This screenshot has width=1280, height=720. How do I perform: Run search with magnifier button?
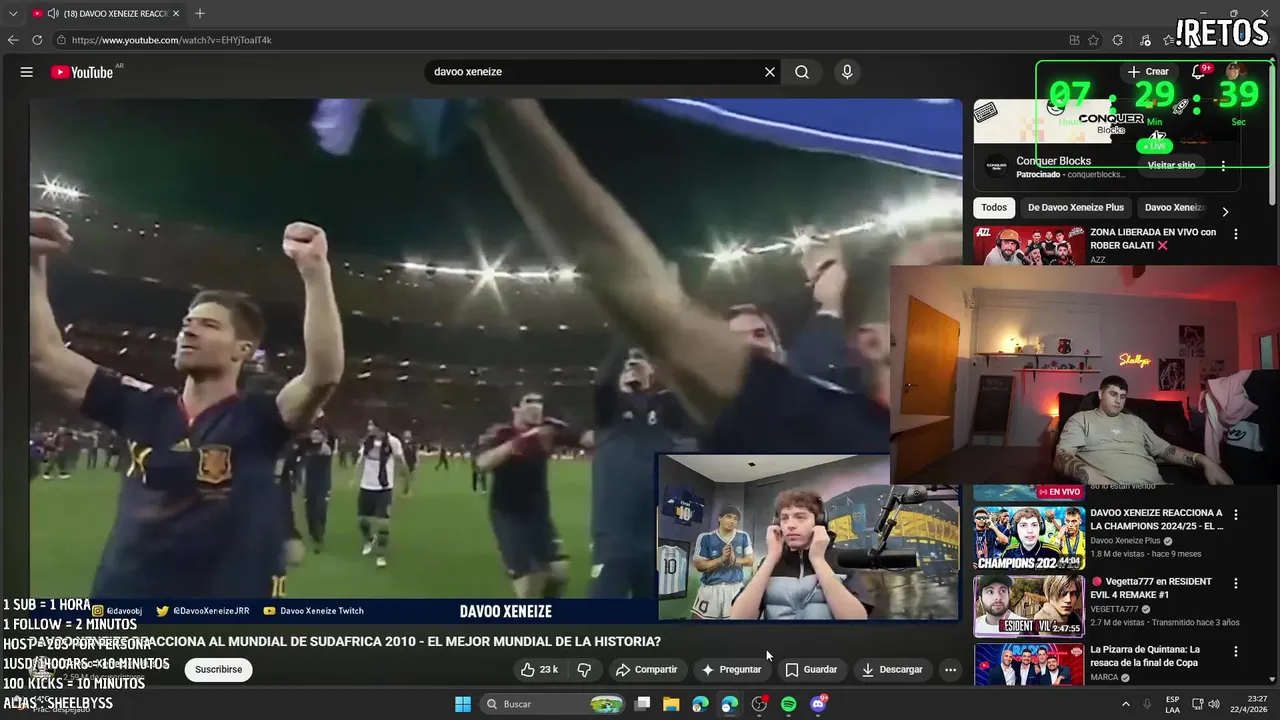click(802, 72)
